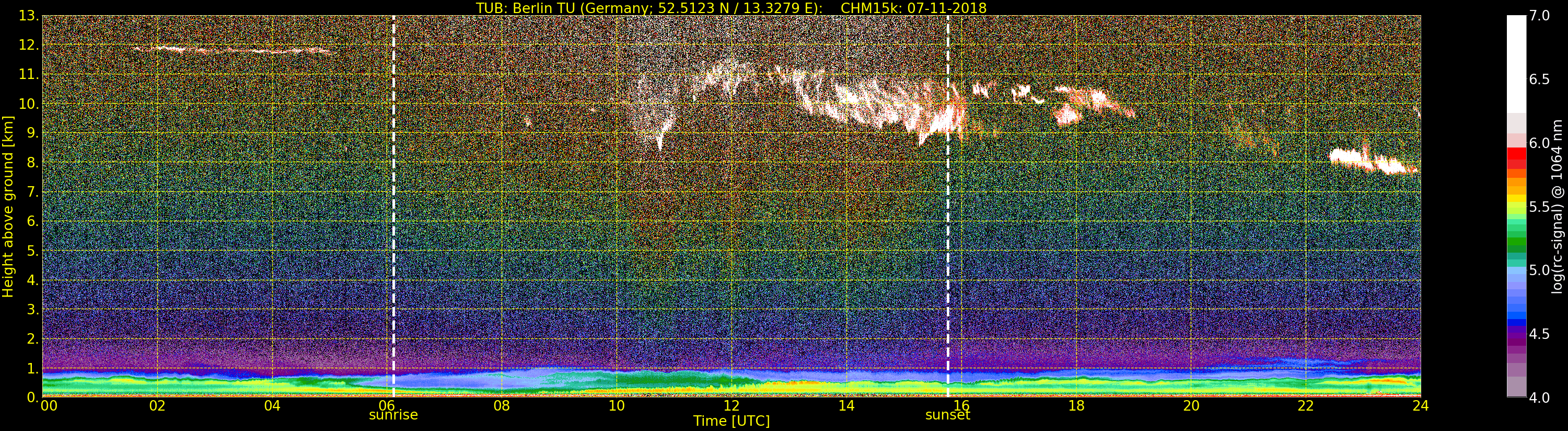Click the colorbar label "log(rc-signal) @ 1064 nm"
The width and height of the screenshot is (1568, 431).
[1557, 206]
